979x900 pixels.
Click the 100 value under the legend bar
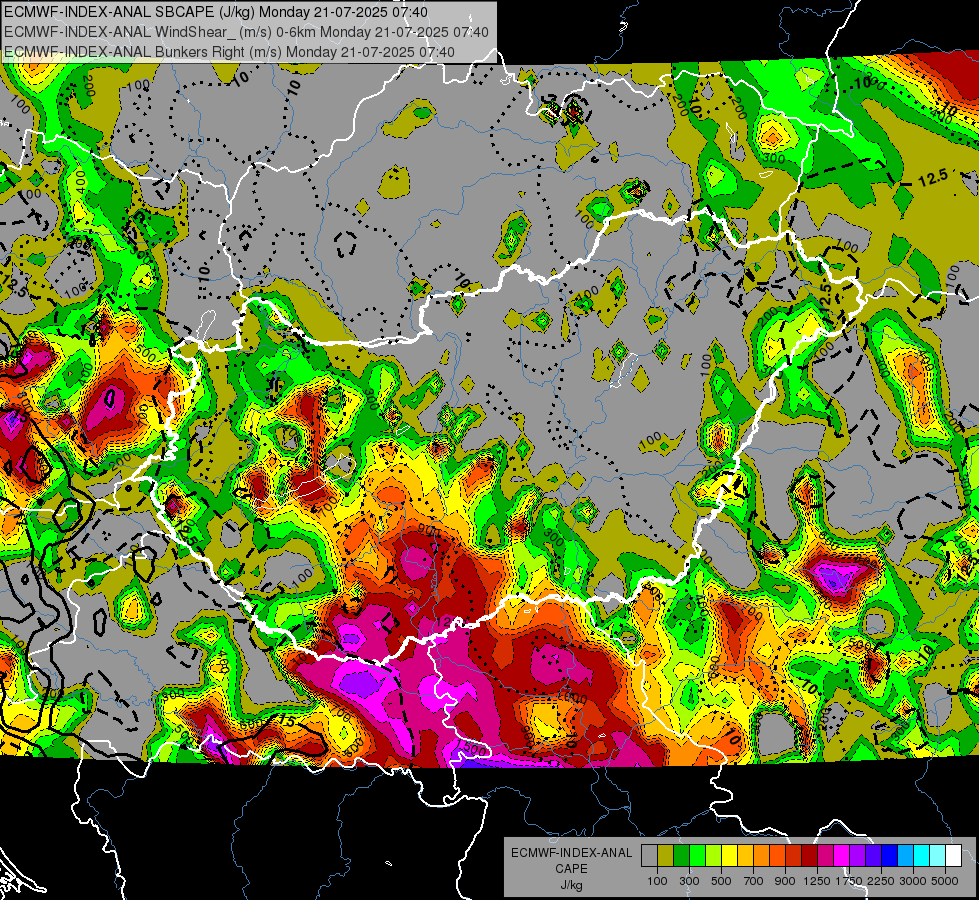tap(657, 881)
